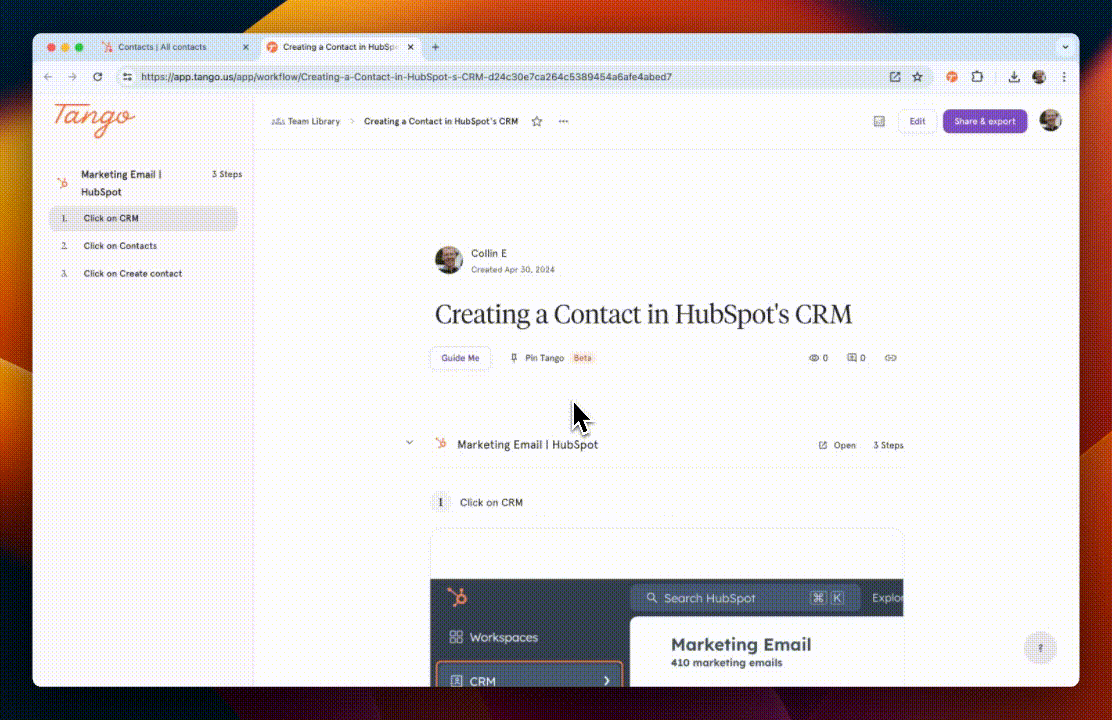Click the layout view icon left of Edit
The image size is (1112, 720).
click(879, 121)
